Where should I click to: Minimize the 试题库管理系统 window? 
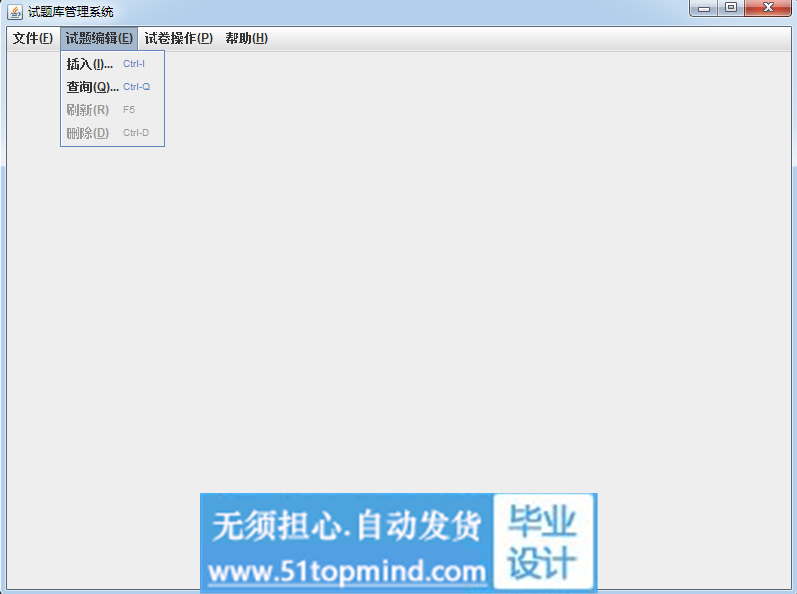pos(704,8)
